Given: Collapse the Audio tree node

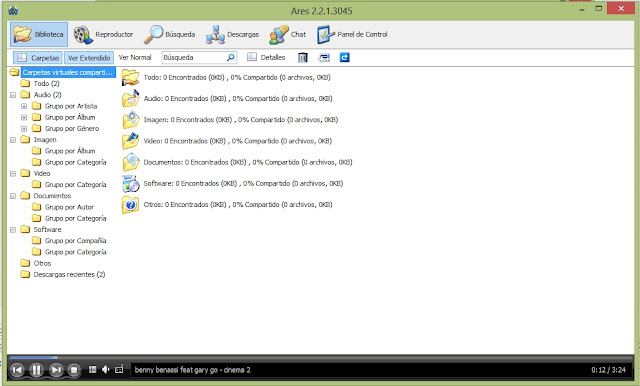Looking at the screenshot, I should [x=13, y=95].
